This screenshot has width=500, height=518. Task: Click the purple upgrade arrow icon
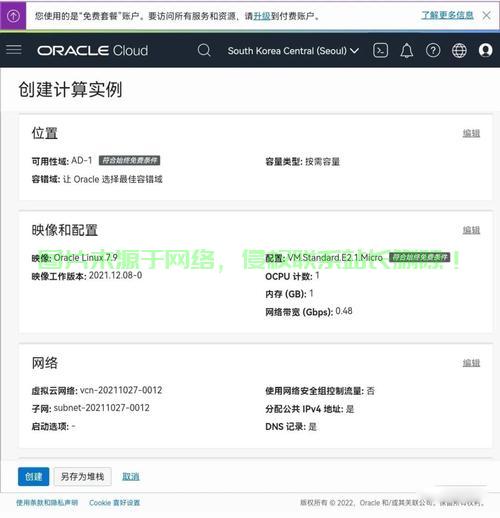pyautogui.click(x=13, y=16)
